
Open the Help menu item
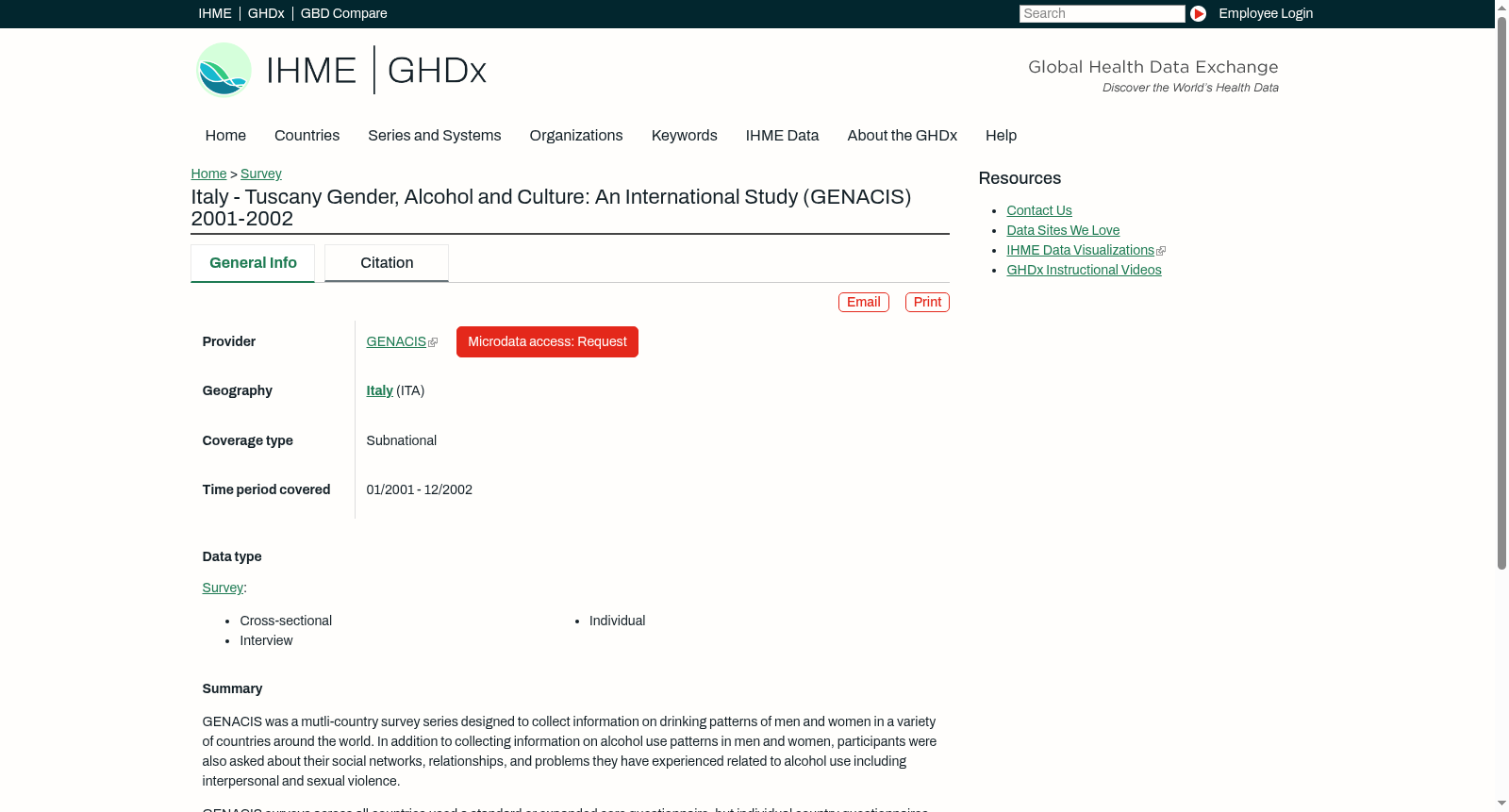pyautogui.click(x=1001, y=136)
